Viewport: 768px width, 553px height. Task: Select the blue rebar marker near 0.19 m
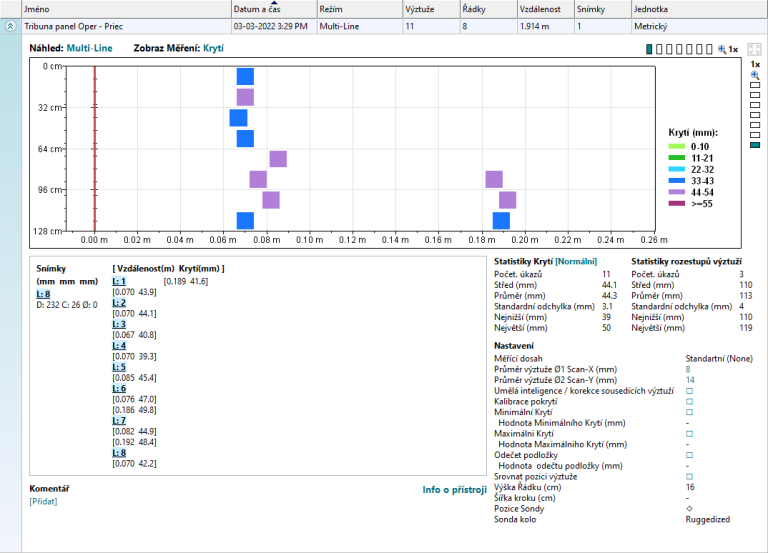coord(501,220)
